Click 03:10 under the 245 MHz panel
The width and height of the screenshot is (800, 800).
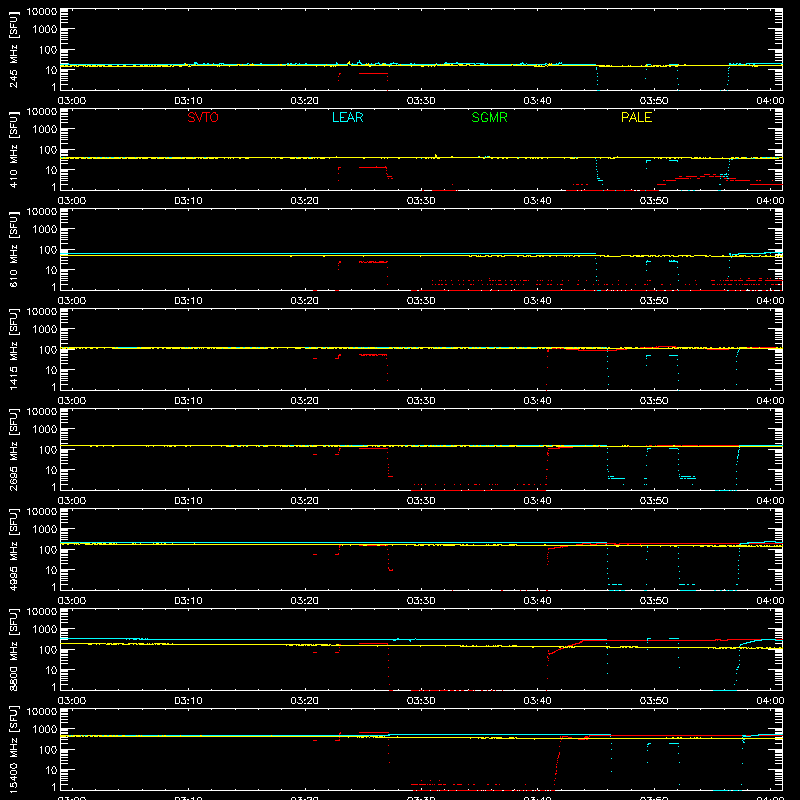point(188,101)
